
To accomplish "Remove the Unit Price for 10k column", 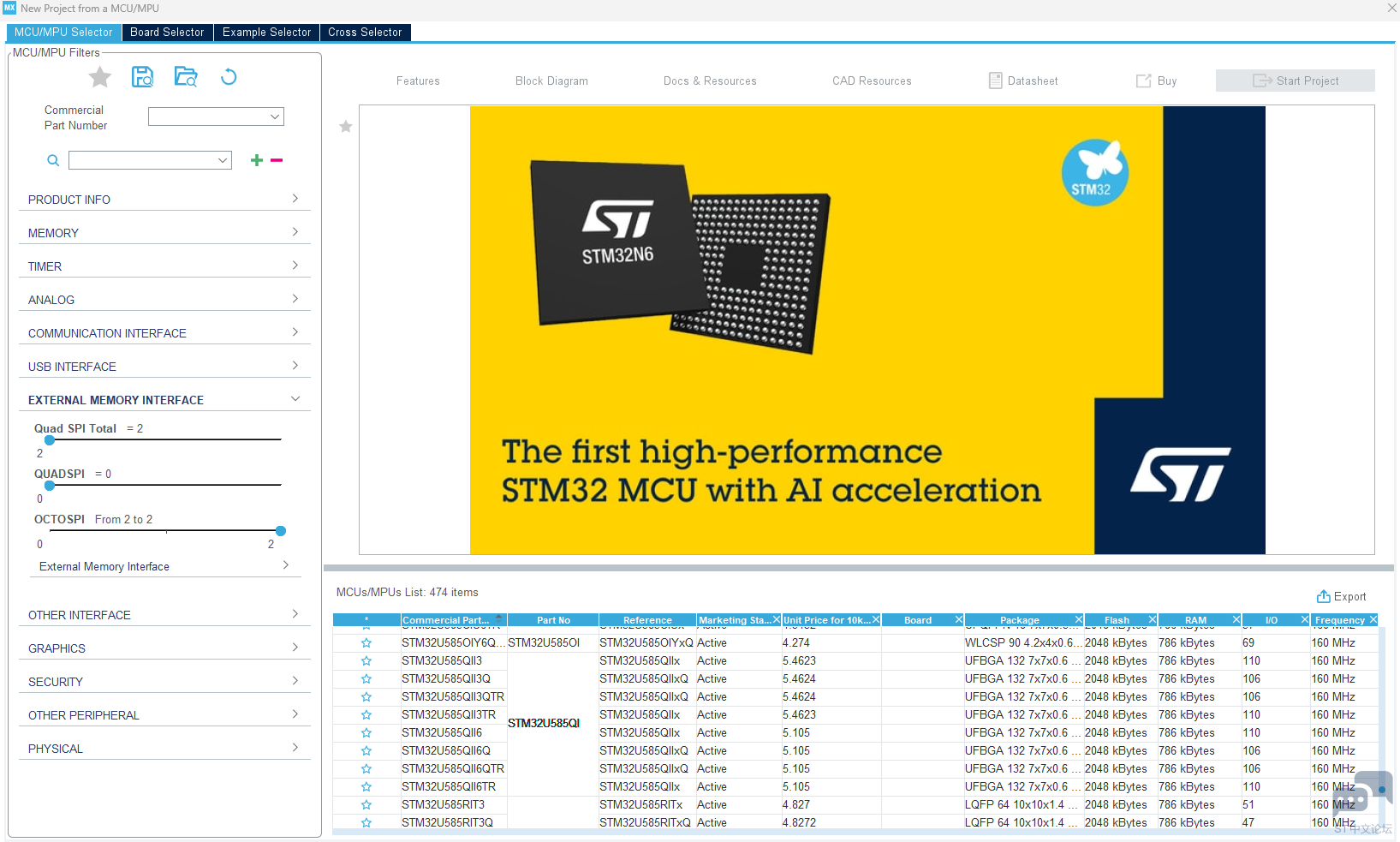I will [876, 619].
